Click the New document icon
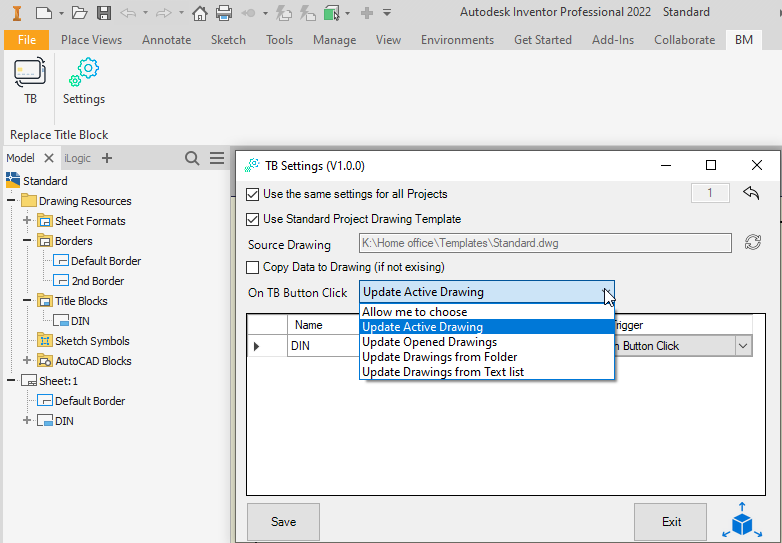The width and height of the screenshot is (782, 543). point(43,12)
